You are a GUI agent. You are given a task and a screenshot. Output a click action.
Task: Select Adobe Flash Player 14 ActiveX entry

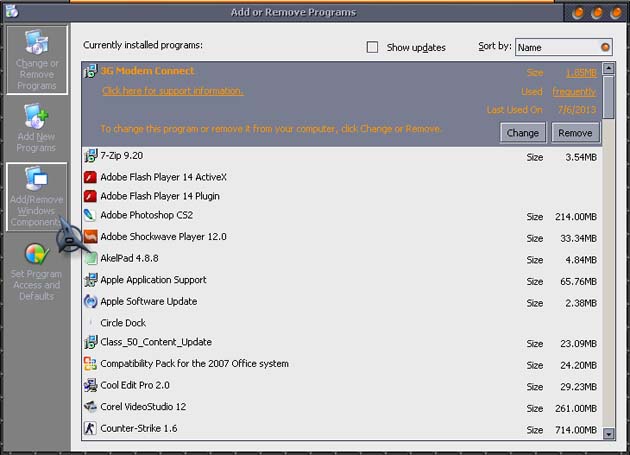(x=342, y=177)
